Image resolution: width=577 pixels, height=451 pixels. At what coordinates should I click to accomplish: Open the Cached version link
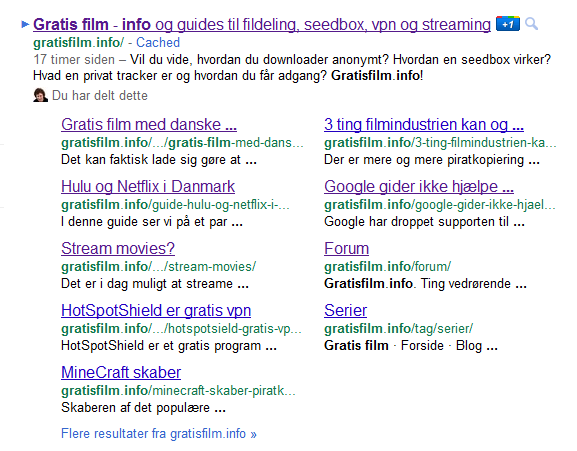tap(158, 42)
